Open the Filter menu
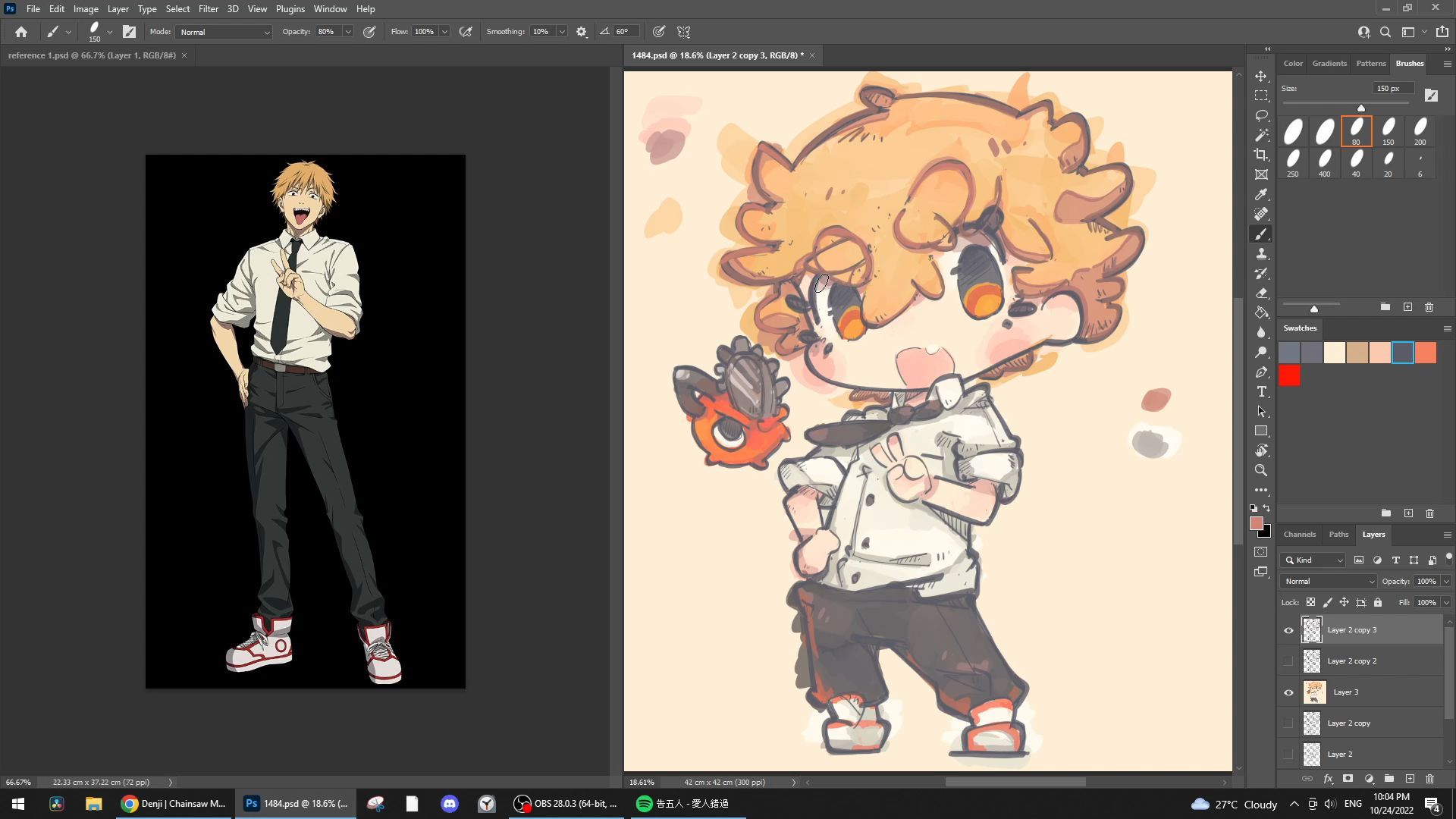 (x=209, y=9)
